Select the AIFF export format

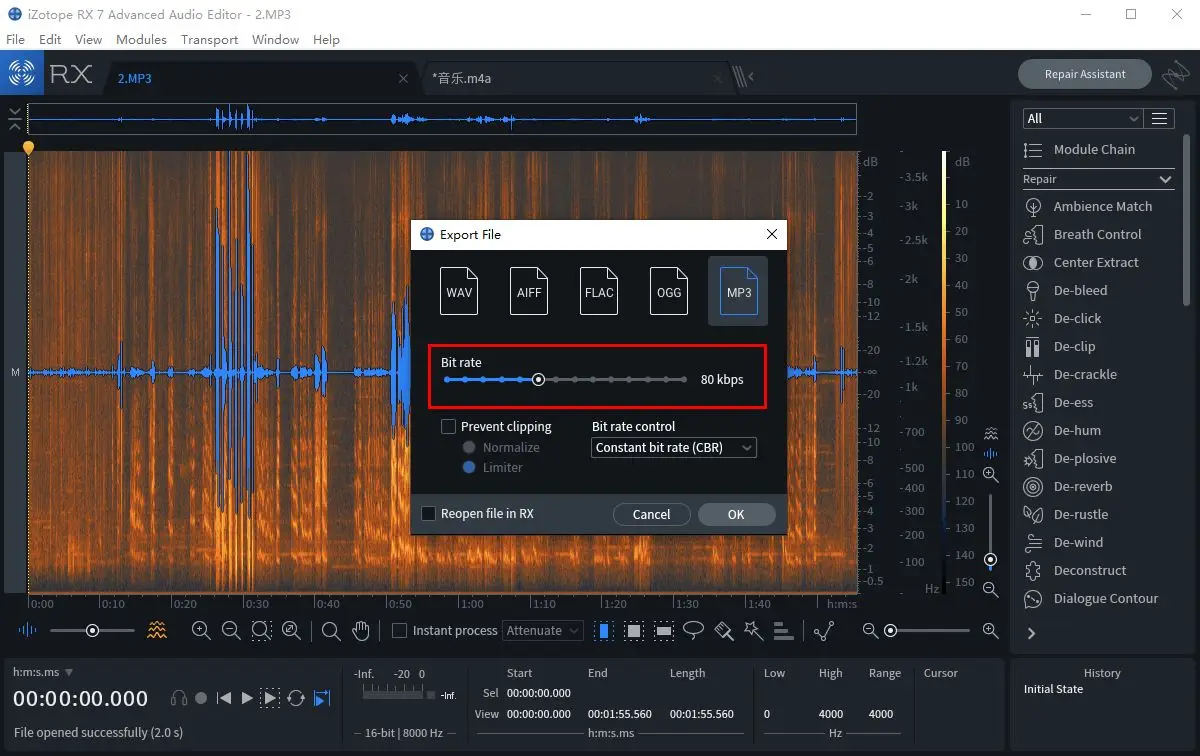[x=529, y=291]
